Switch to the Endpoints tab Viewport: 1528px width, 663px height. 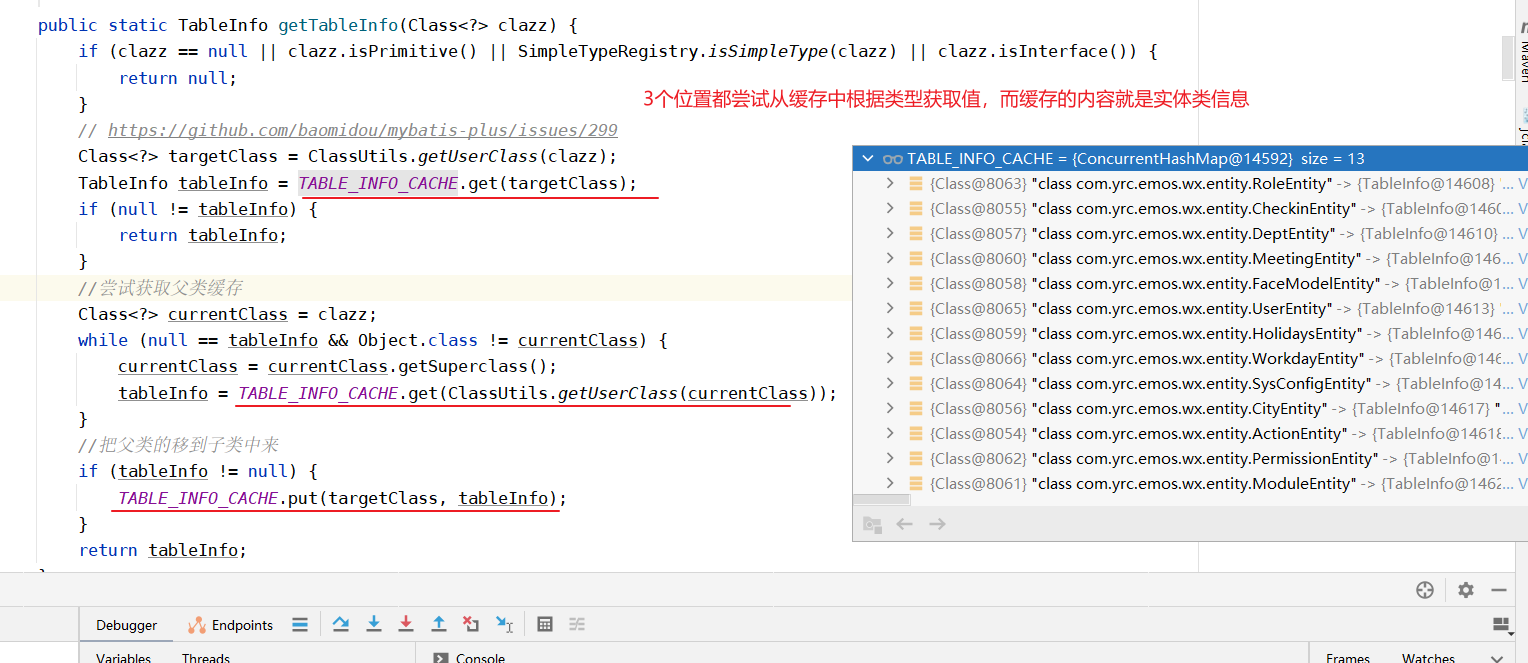[239, 623]
